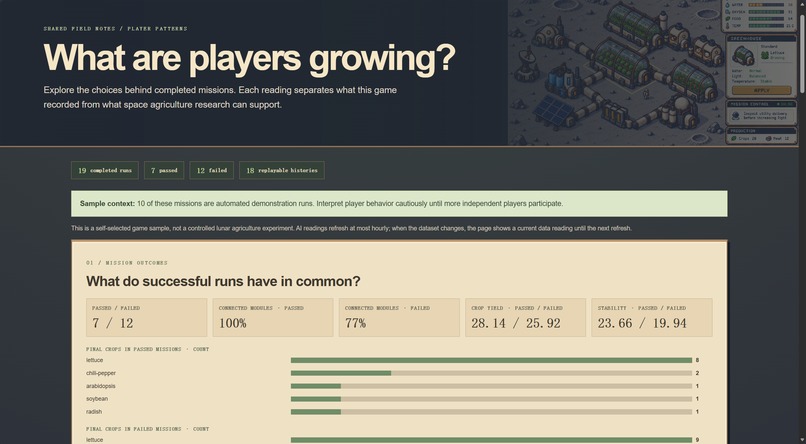
Task: Click 'Shared field notes / Player patterns' breadcrumb
Action: tap(116, 29)
